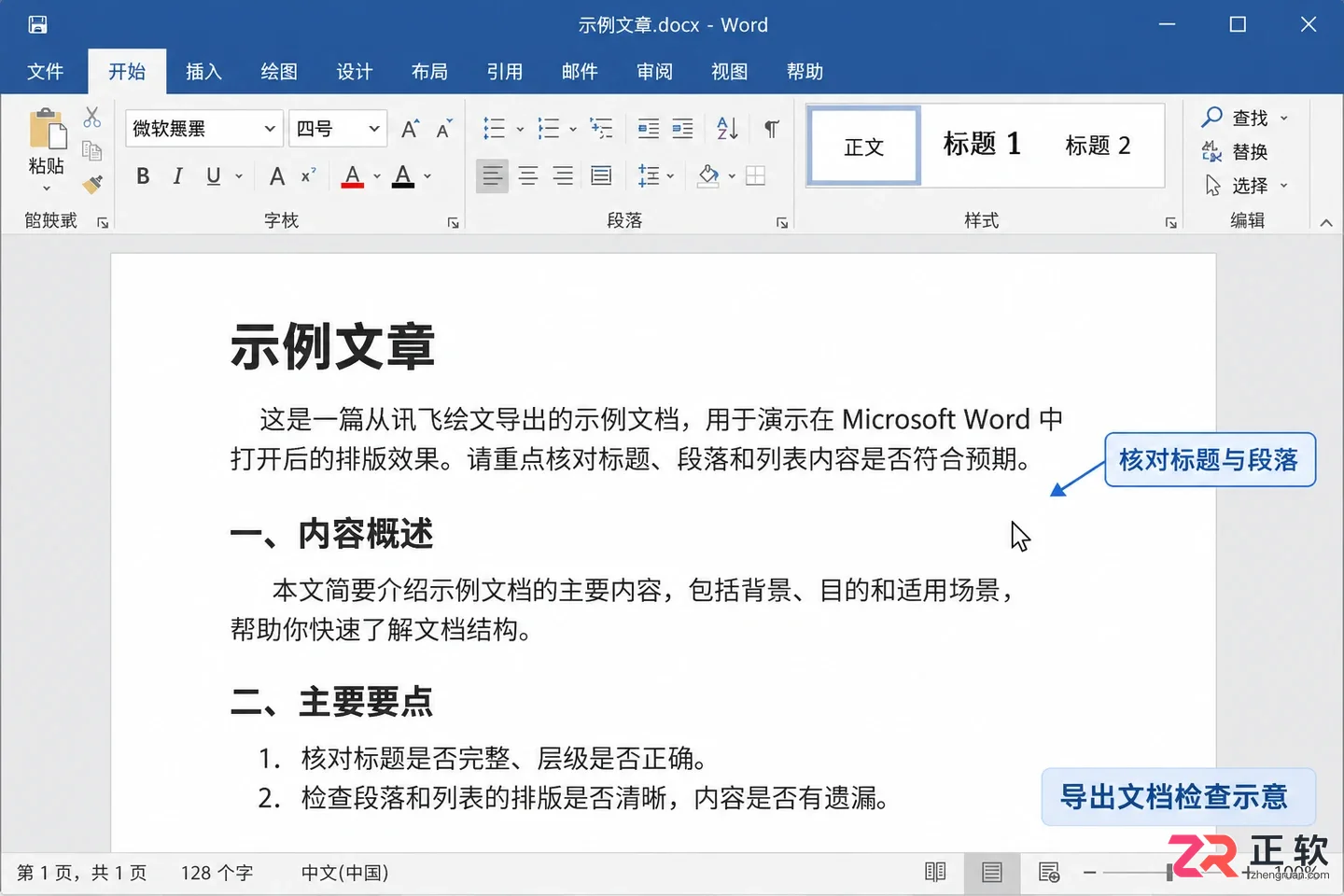Image resolution: width=1344 pixels, height=896 pixels.
Task: Apply the 标题 1 style
Action: (982, 145)
